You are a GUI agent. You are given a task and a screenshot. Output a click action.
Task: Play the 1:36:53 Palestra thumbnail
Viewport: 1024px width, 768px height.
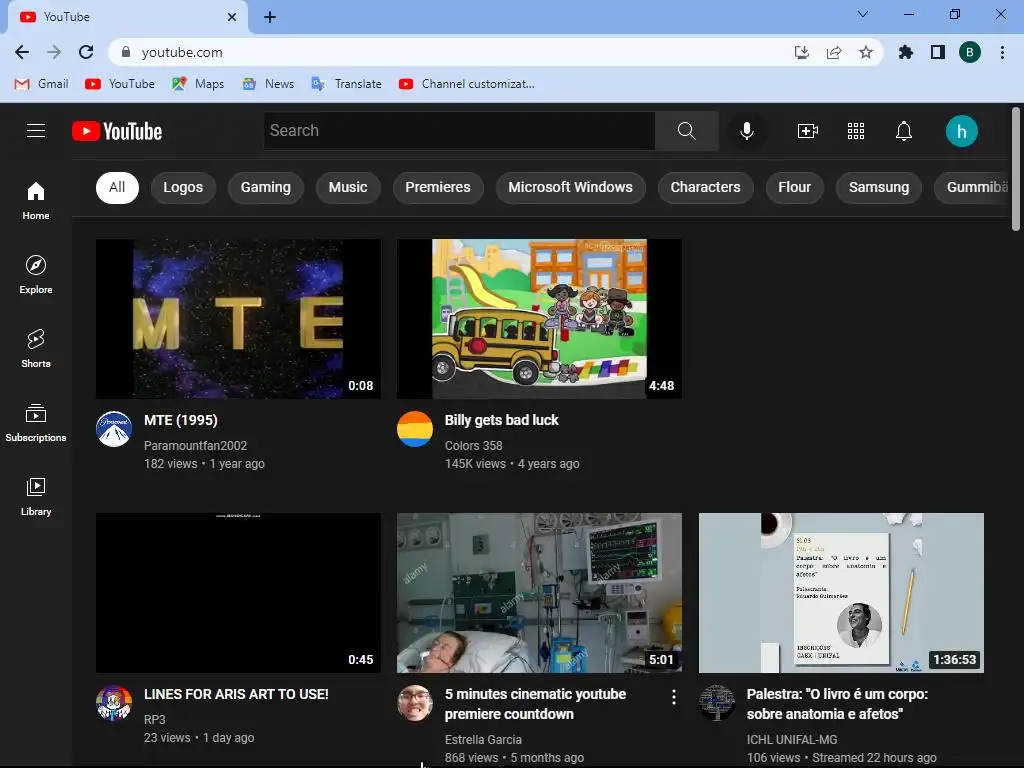841,592
